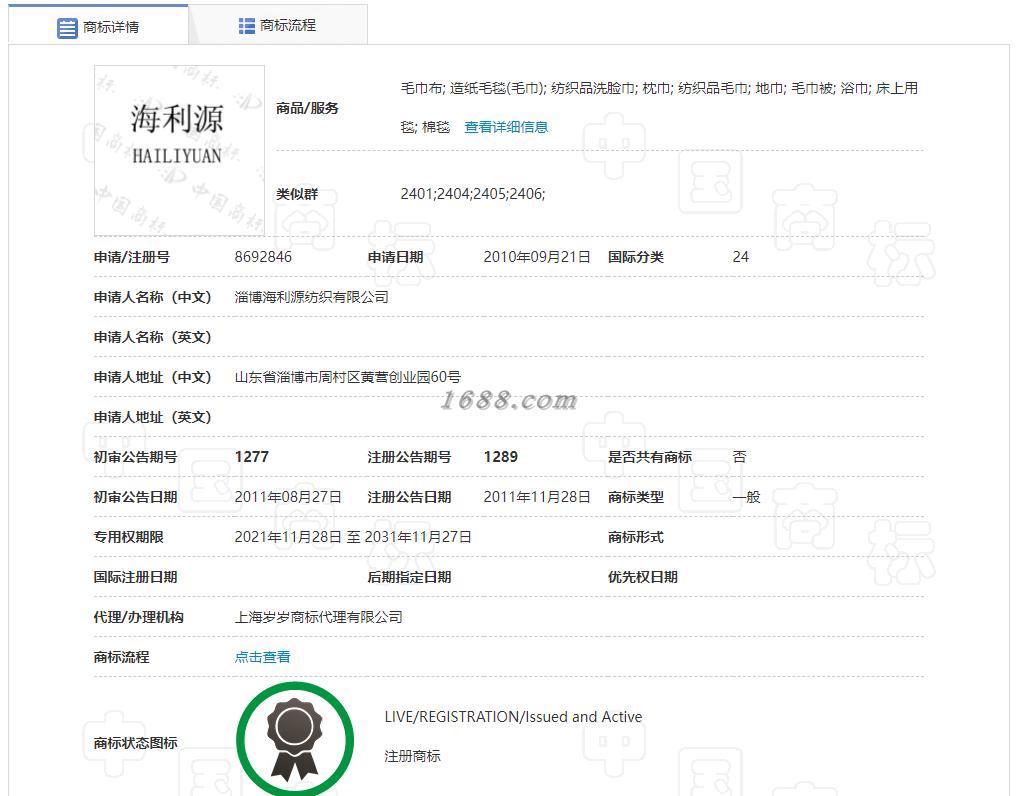Open the 点击查看 trademark process link
This screenshot has width=1016, height=796.
tap(262, 657)
